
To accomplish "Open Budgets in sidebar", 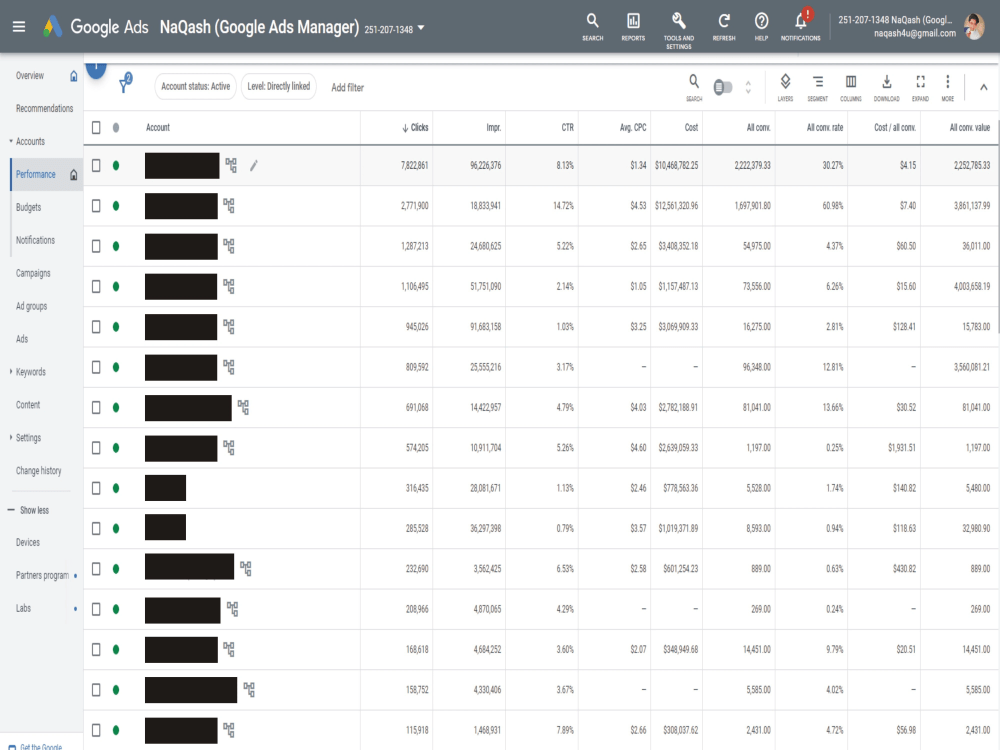I will pyautogui.click(x=29, y=207).
